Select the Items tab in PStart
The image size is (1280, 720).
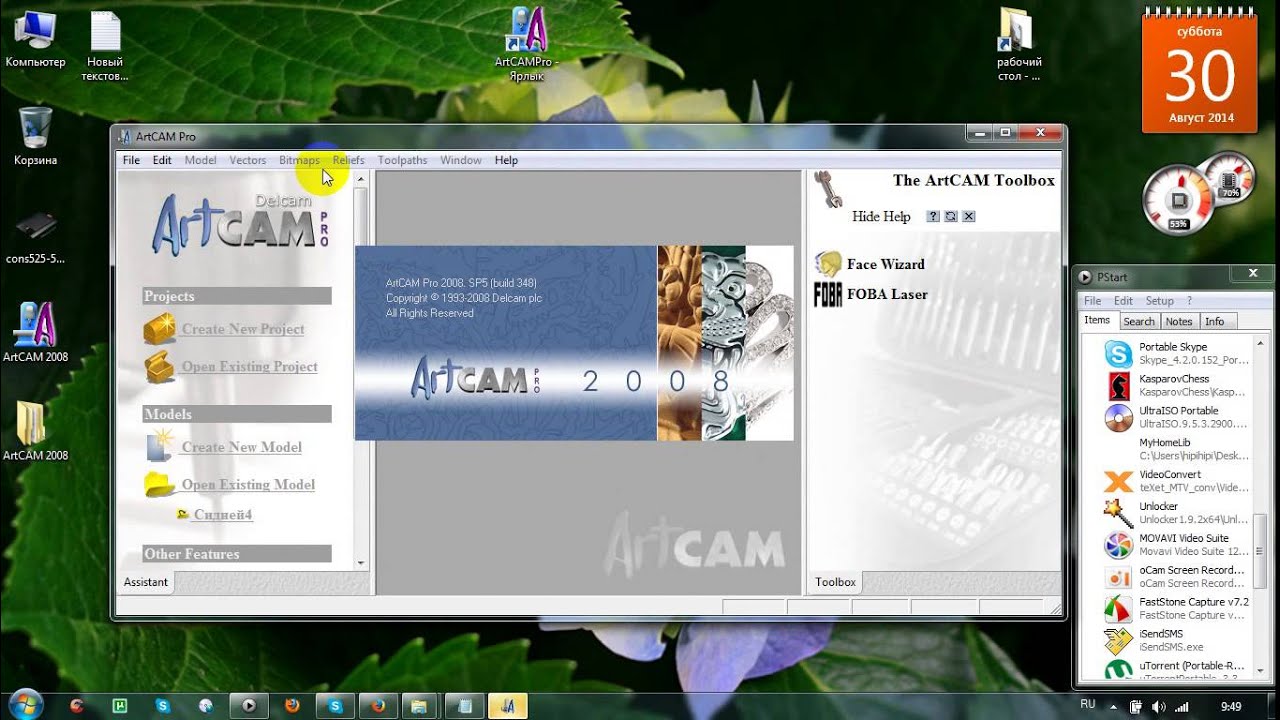1097,321
